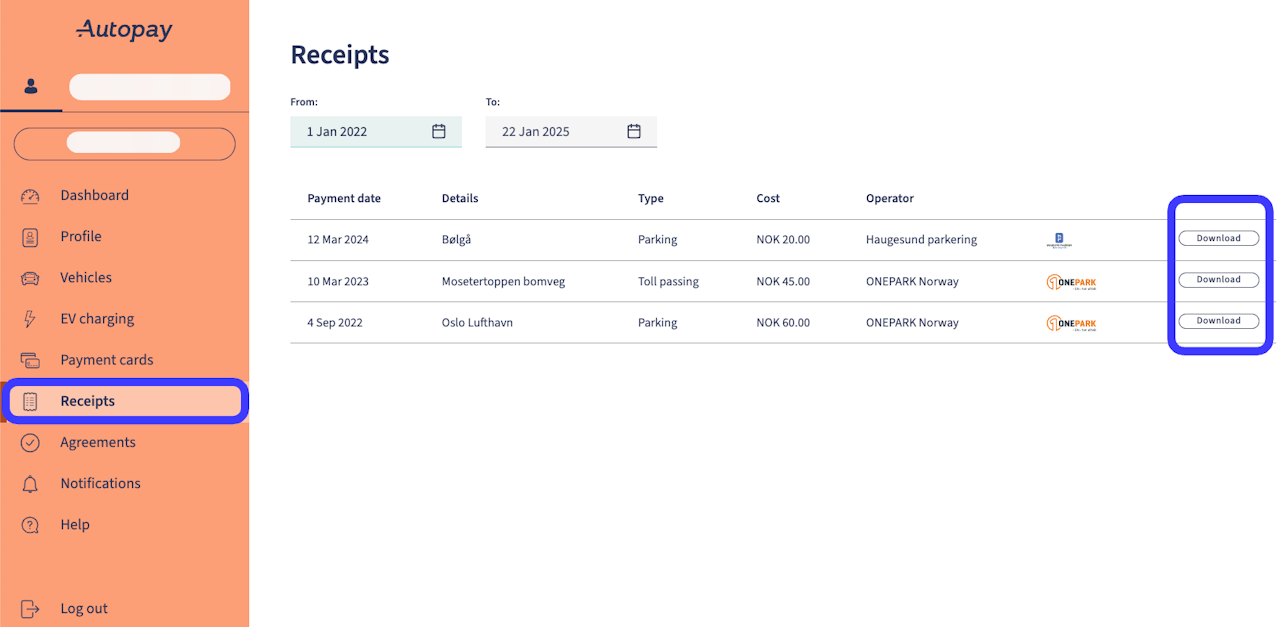1280x627 pixels.
Task: Download the Bølgå parking receipt
Action: pyautogui.click(x=1218, y=239)
